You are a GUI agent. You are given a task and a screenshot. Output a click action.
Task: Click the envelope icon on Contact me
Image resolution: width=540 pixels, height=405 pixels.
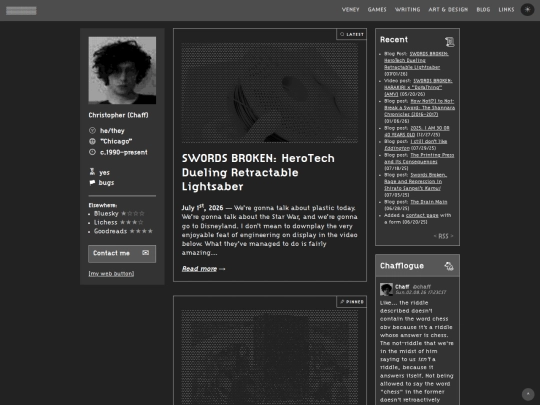(146, 253)
